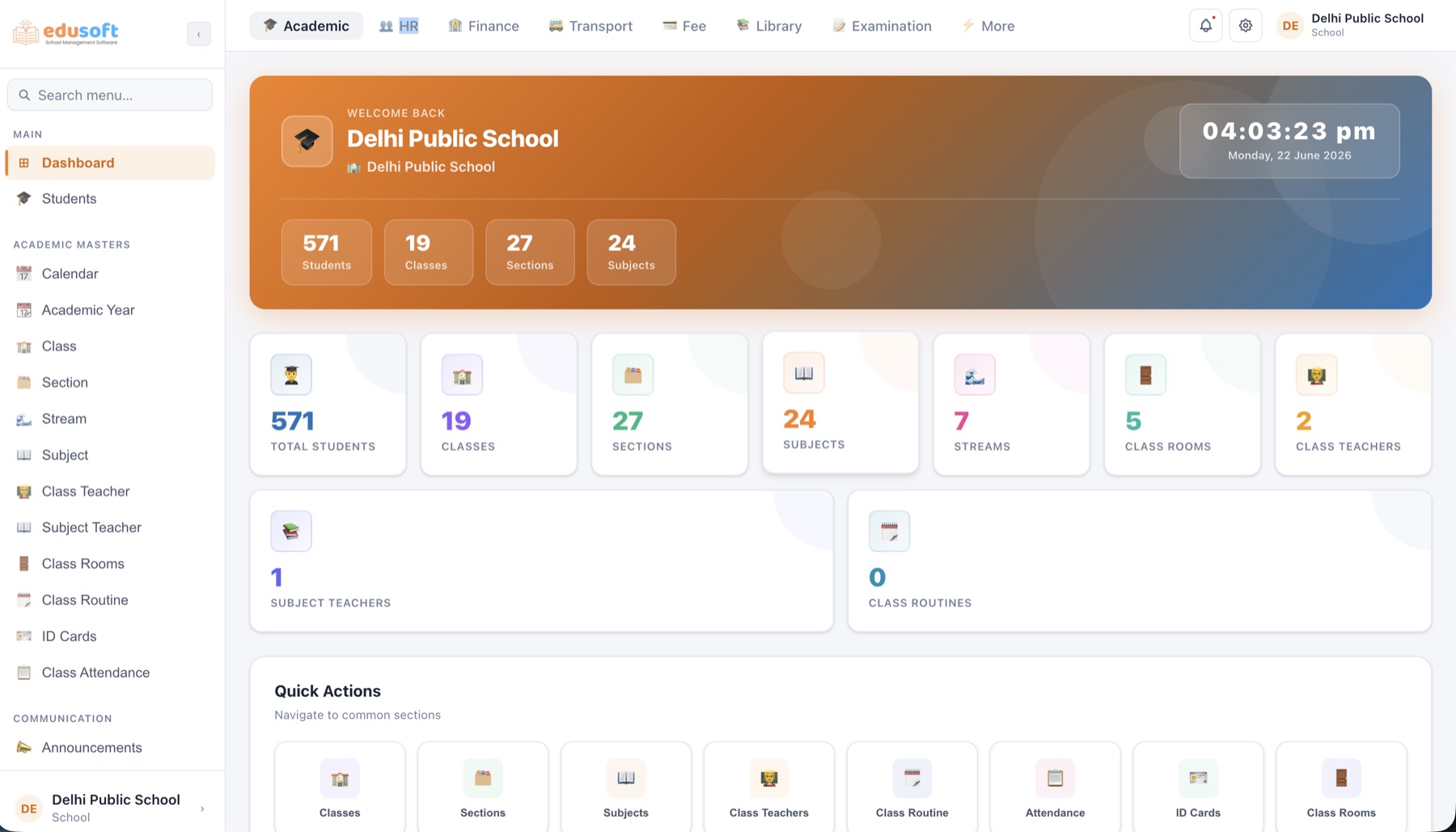This screenshot has height=832, width=1456.
Task: Select Dashboard in the sidebar
Action: (x=110, y=163)
